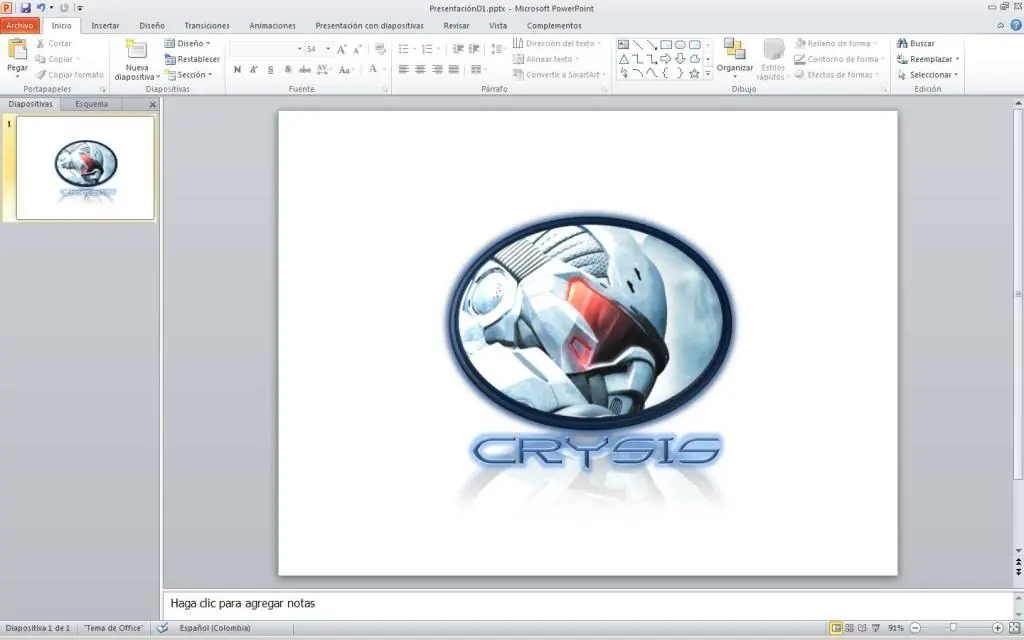The image size is (1024, 640).
Task: Toggle text shadow formatting
Action: tap(288, 69)
